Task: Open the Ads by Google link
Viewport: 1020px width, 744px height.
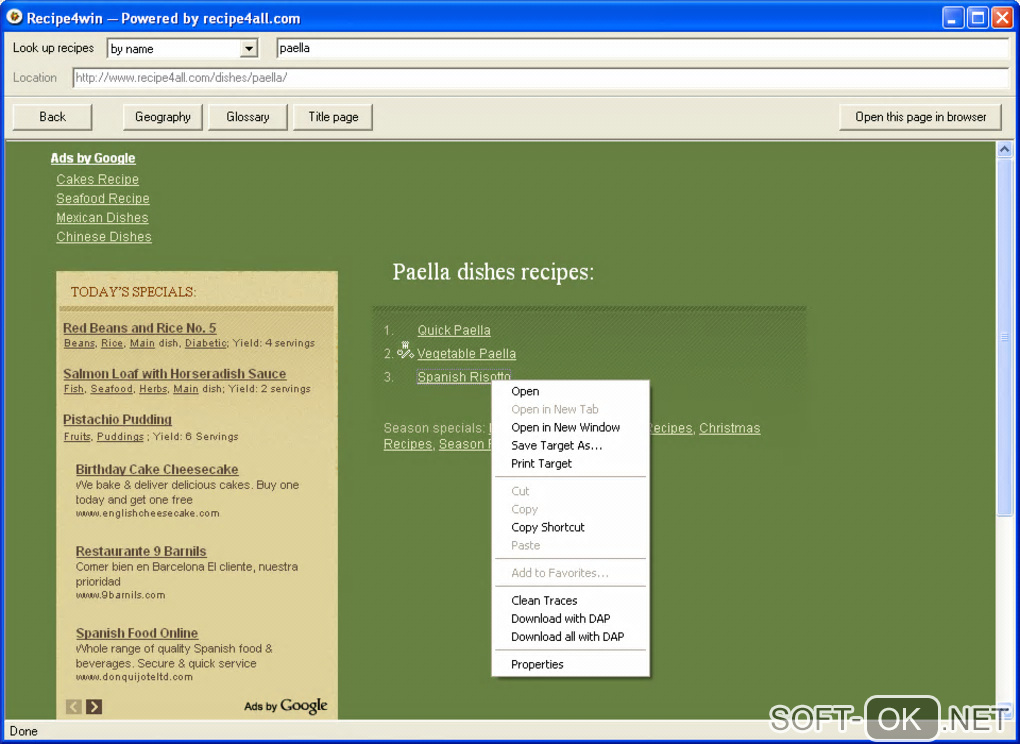Action: tap(93, 158)
